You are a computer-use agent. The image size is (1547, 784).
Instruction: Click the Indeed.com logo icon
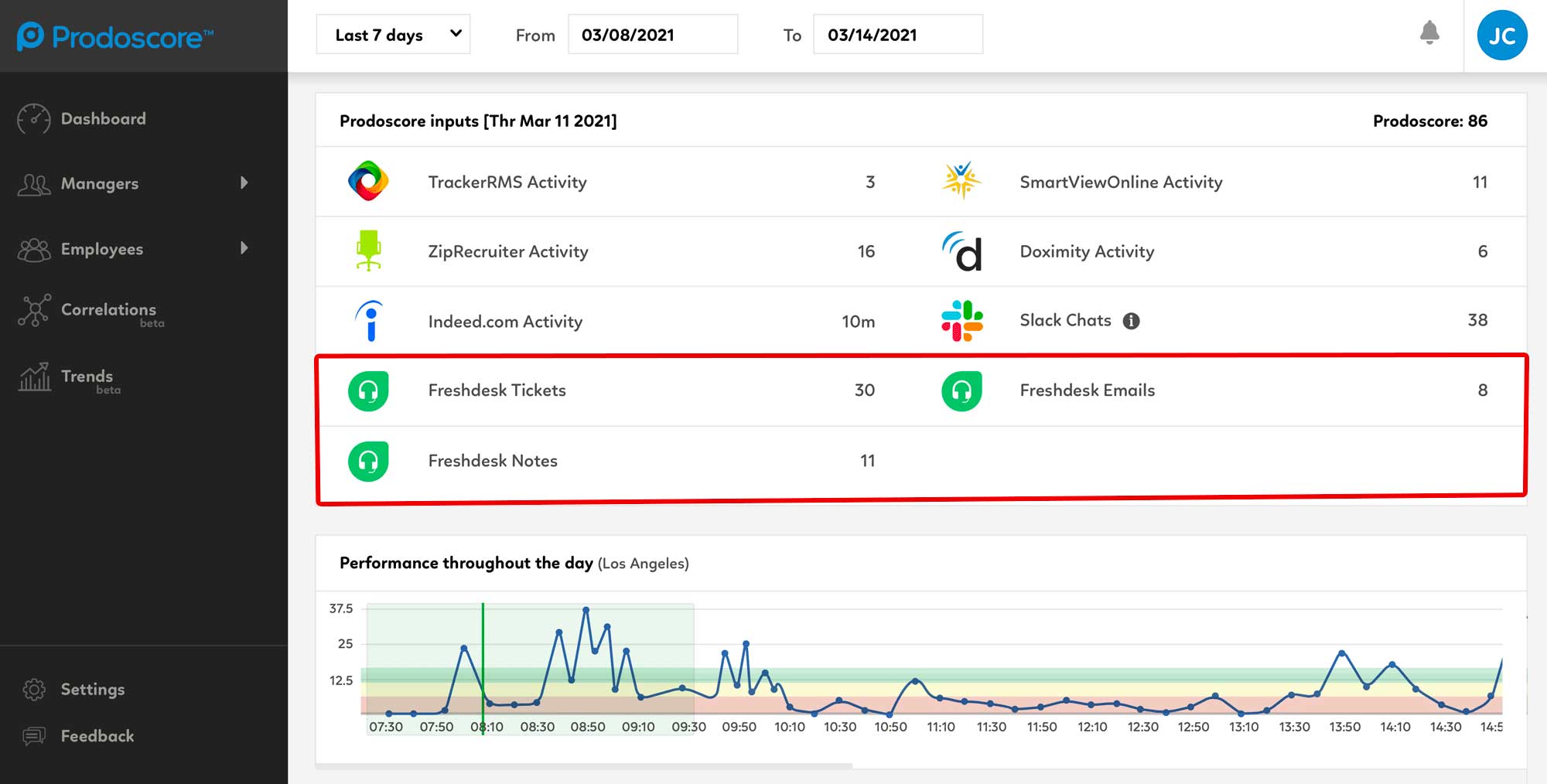pyautogui.click(x=371, y=321)
